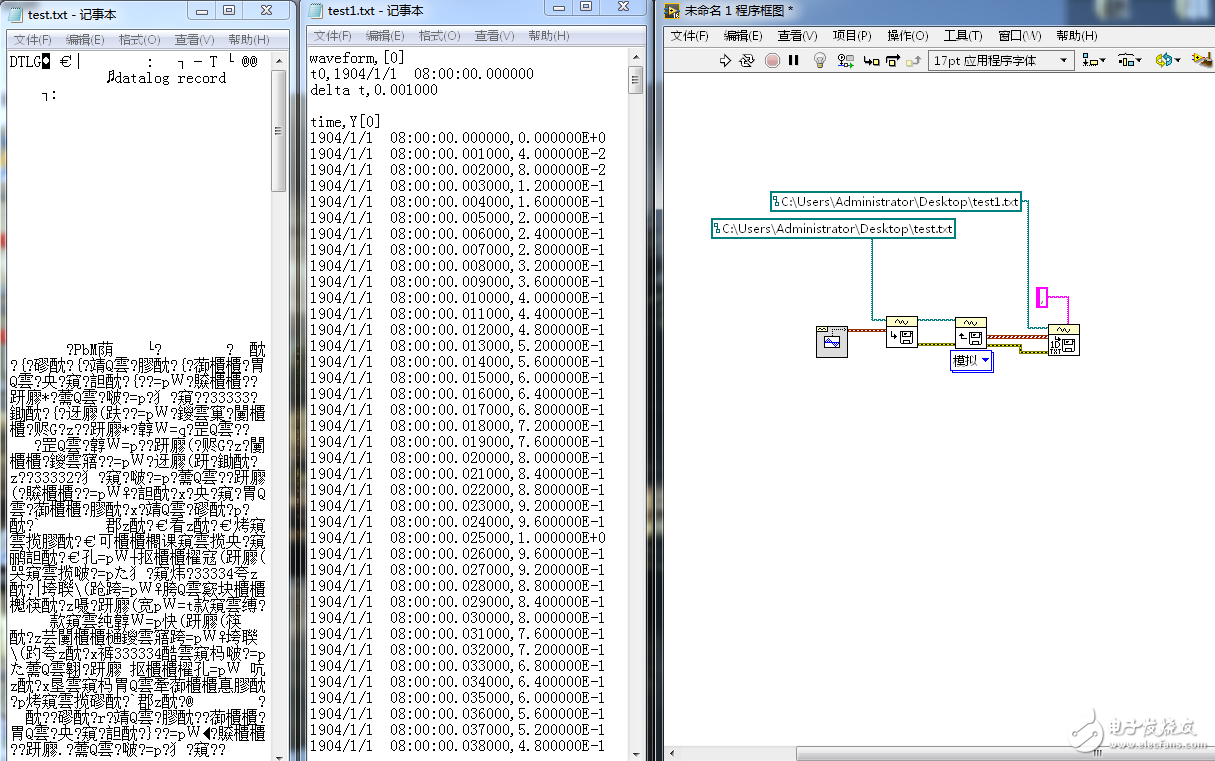This screenshot has width=1215, height=761.
Task: Click row ending 00.000000,0.000000E+0
Action: [x=457, y=138]
